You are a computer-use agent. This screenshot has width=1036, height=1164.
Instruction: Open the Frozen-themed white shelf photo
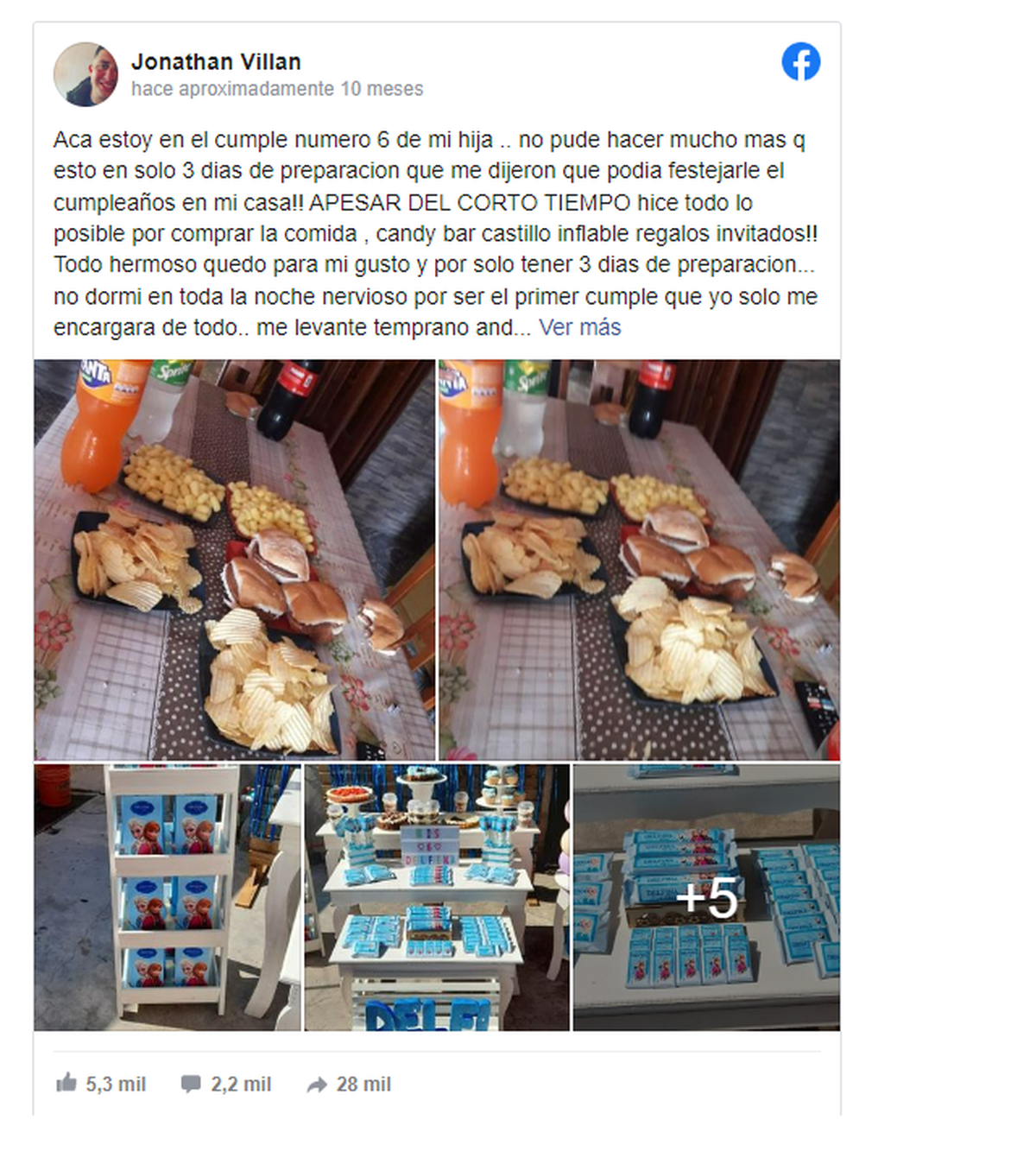[167, 897]
